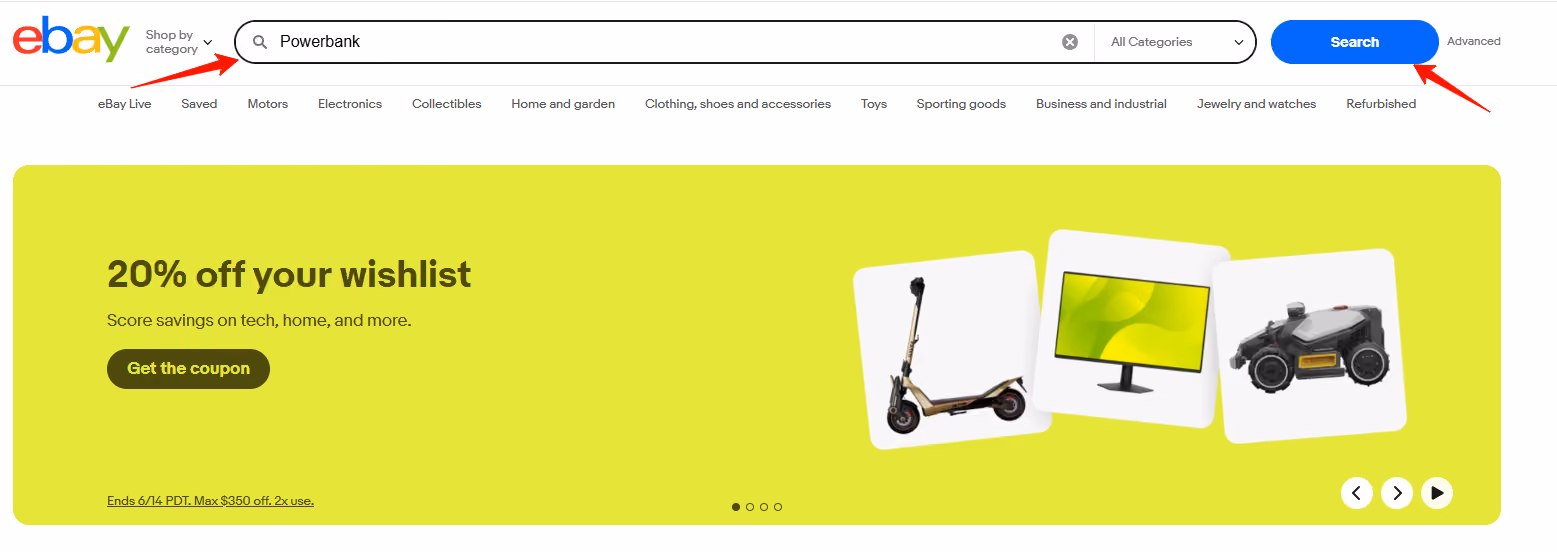Open the Advanced search link
Image resolution: width=1557 pixels, height=552 pixels.
click(x=1473, y=41)
